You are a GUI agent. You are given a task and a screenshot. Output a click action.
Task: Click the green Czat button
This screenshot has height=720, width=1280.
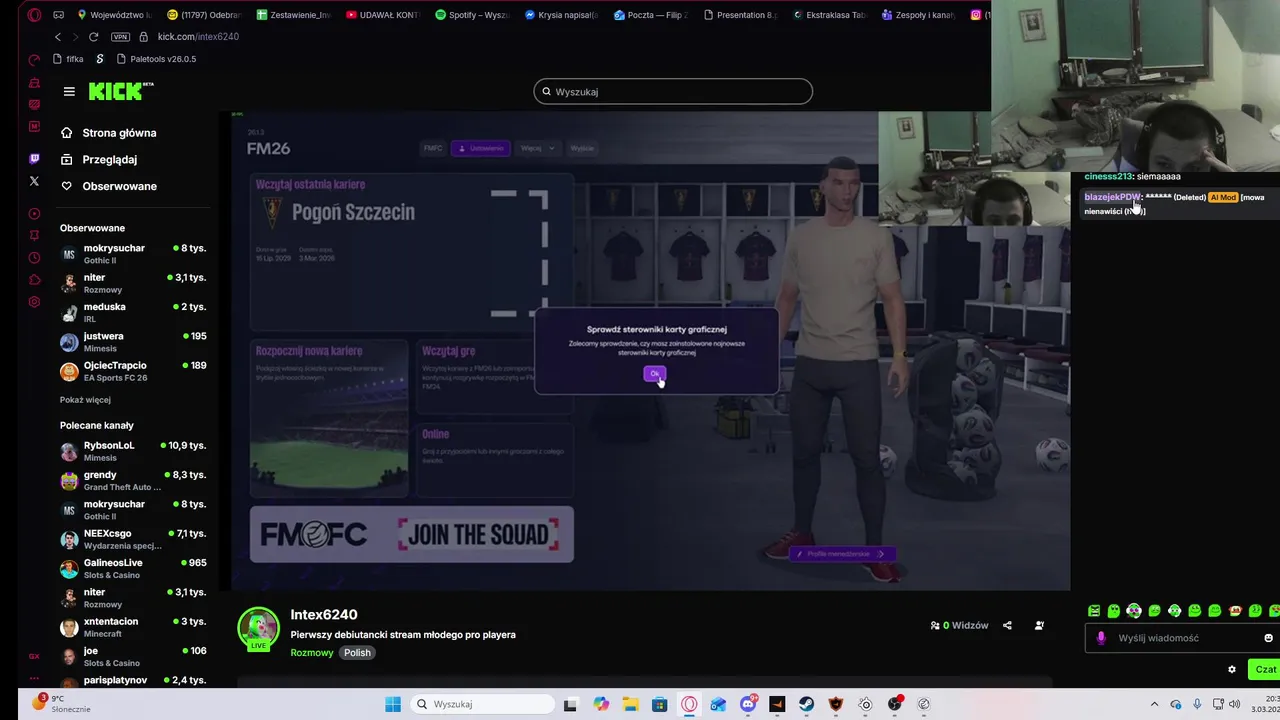click(x=1265, y=669)
